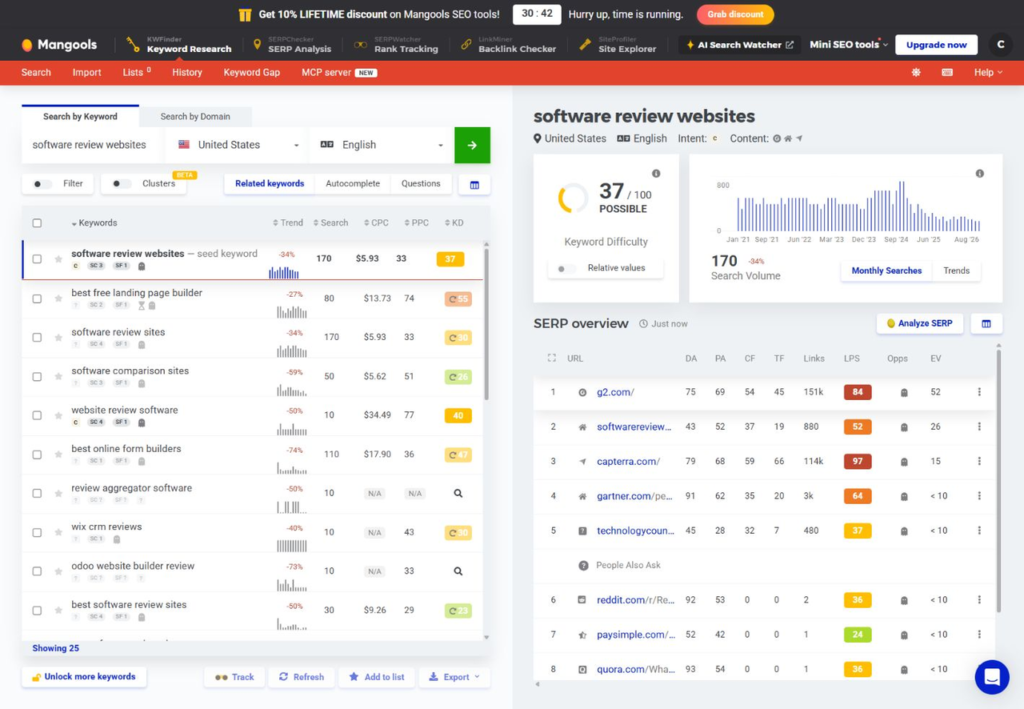Viewport: 1024px width, 709px height.
Task: Click the Add to list button
Action: click(x=377, y=677)
